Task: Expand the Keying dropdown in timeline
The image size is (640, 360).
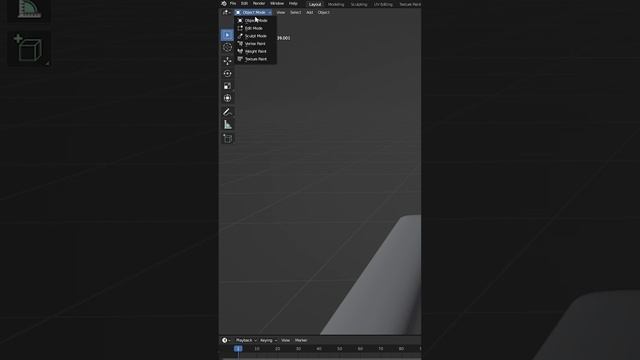Action: pos(268,340)
